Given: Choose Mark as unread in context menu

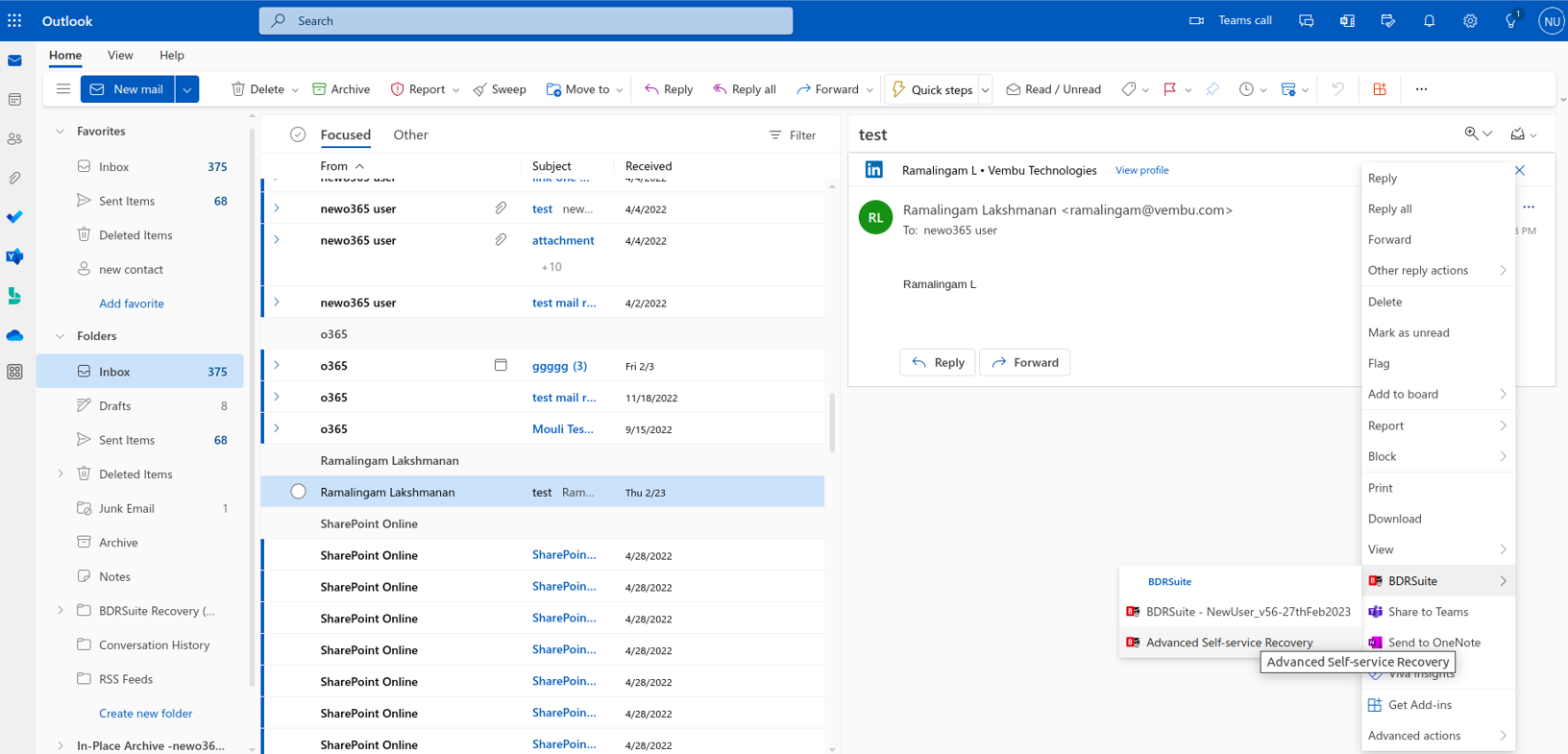Looking at the screenshot, I should (x=1437, y=332).
